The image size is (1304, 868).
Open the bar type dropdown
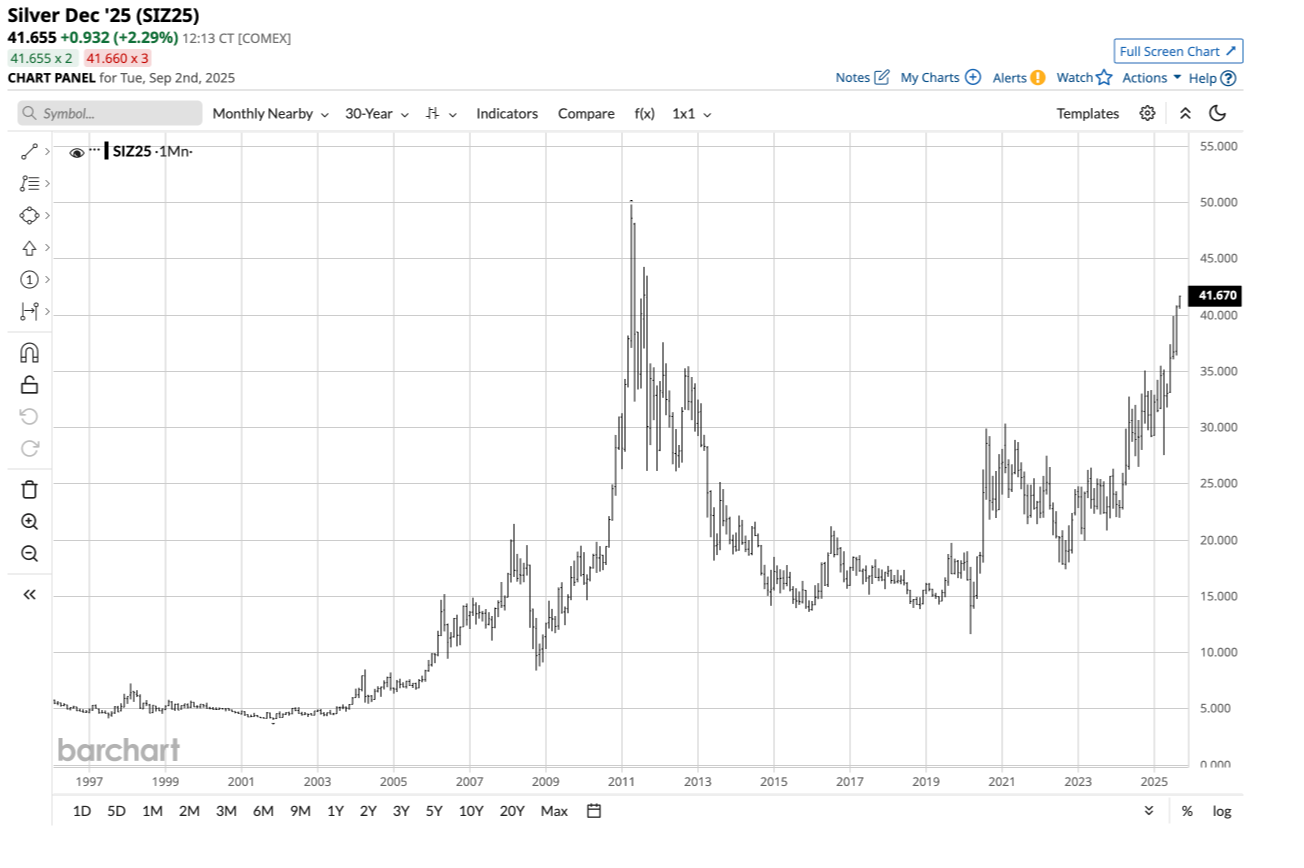pyautogui.click(x=441, y=113)
